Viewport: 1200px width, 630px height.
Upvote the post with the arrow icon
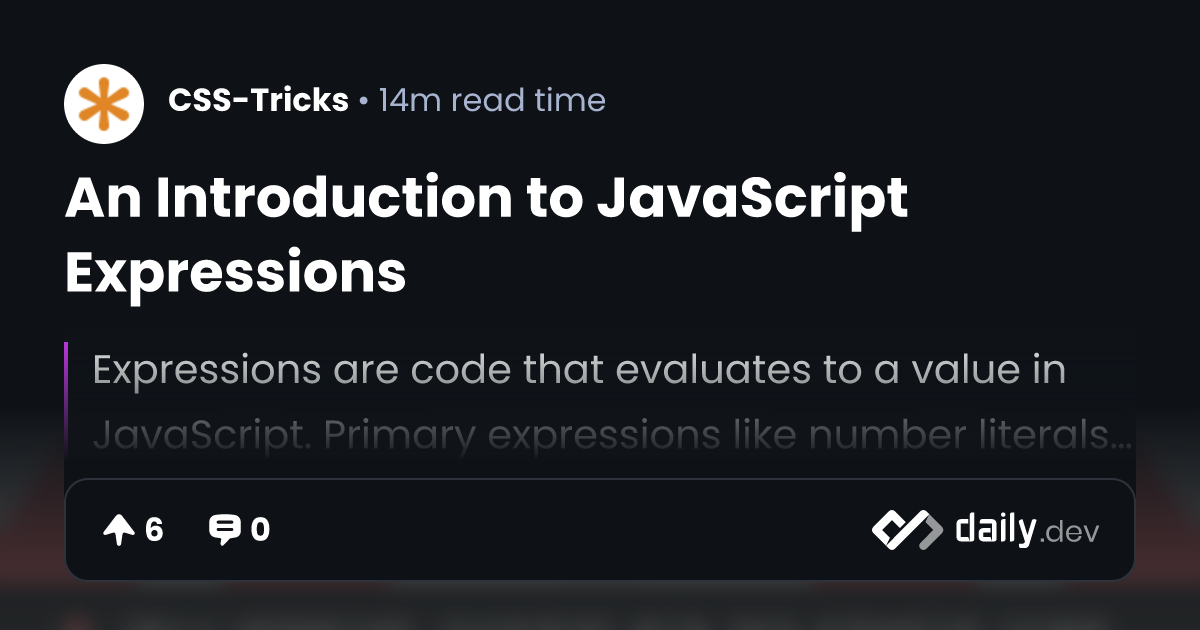pyautogui.click(x=118, y=530)
